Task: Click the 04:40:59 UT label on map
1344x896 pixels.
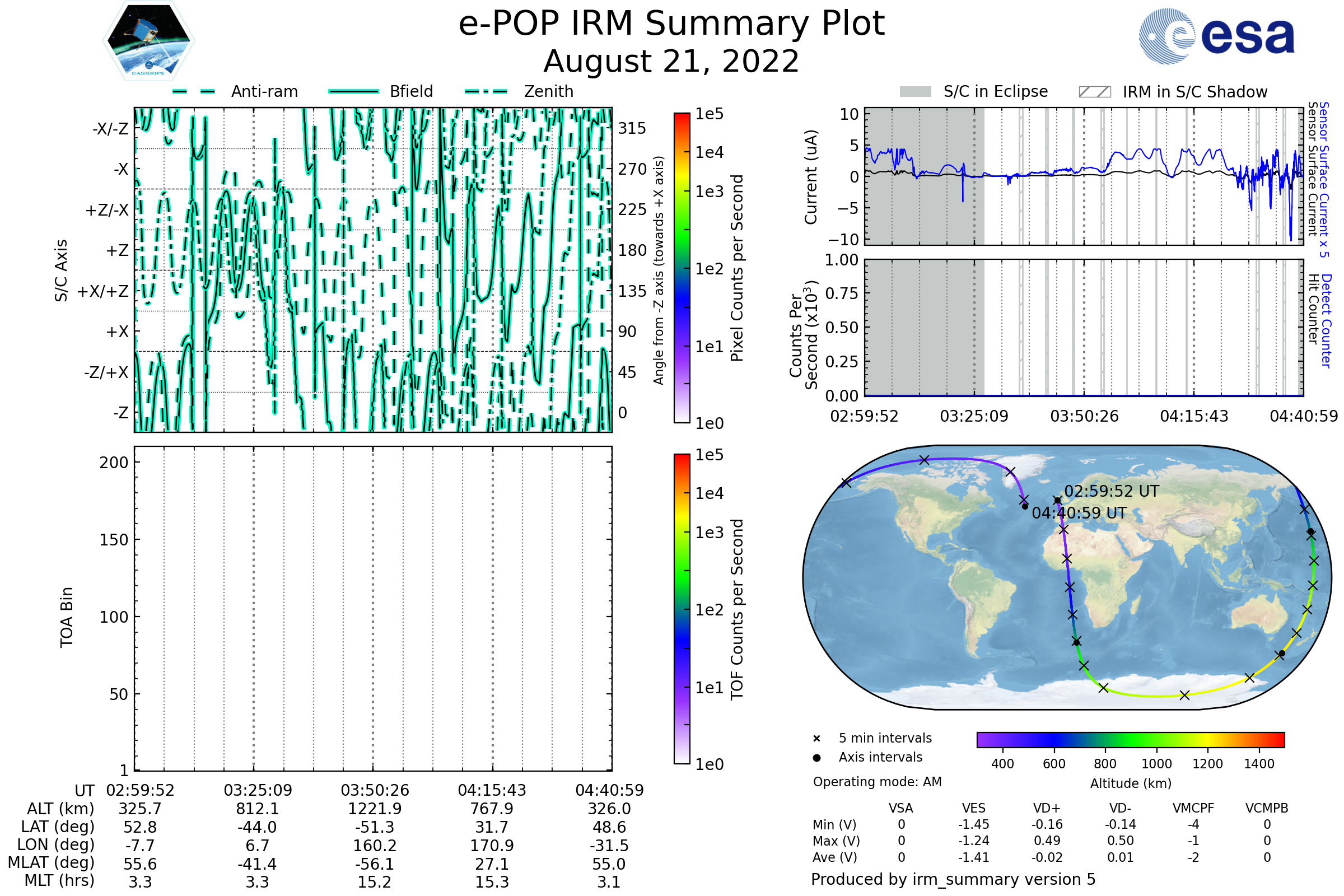Action: point(1079,513)
